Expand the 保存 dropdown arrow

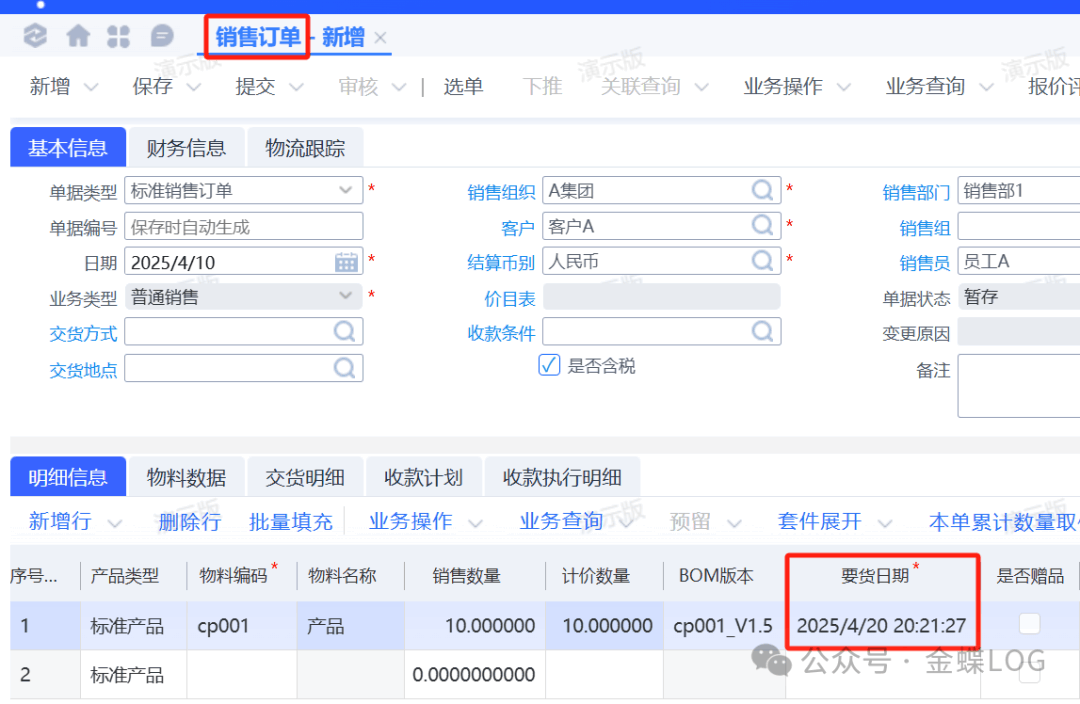click(194, 87)
